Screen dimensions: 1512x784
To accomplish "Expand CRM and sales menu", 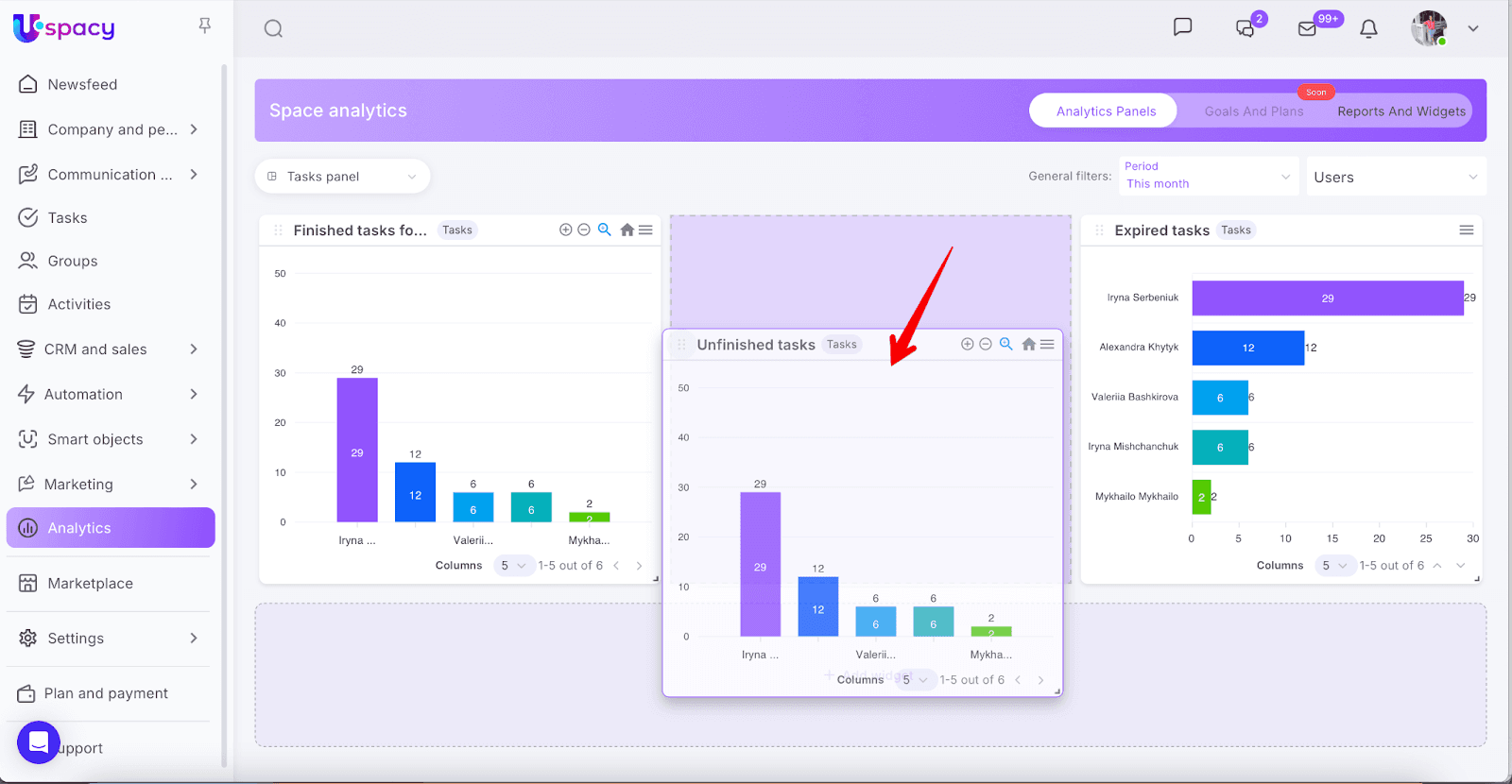I will click(x=111, y=349).
